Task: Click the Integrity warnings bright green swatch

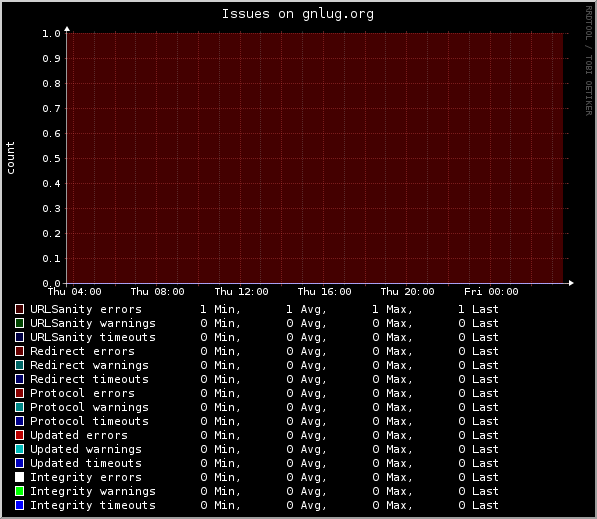Action: [x=19, y=491]
